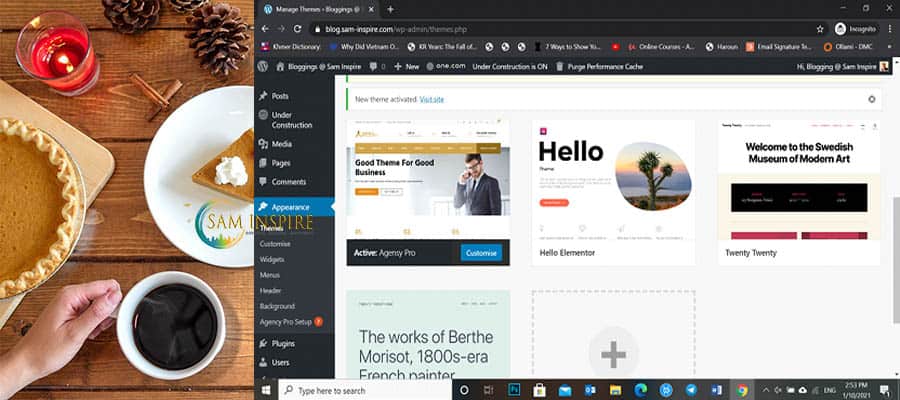Open Agency Pro Setup submenu
Viewport: 900px width, 400px height.
290,322
